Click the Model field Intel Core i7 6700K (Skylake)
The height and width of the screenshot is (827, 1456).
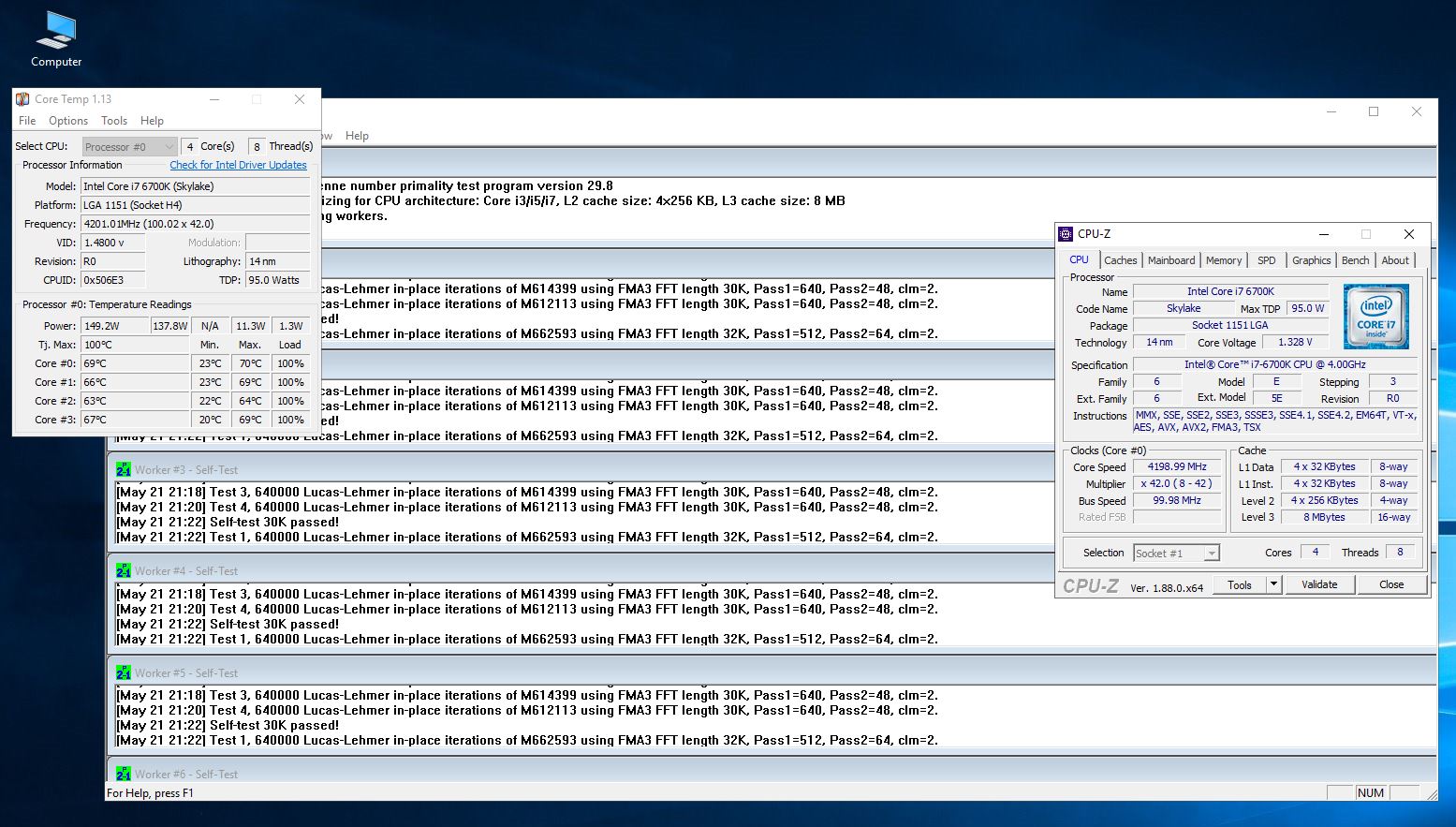coord(195,186)
